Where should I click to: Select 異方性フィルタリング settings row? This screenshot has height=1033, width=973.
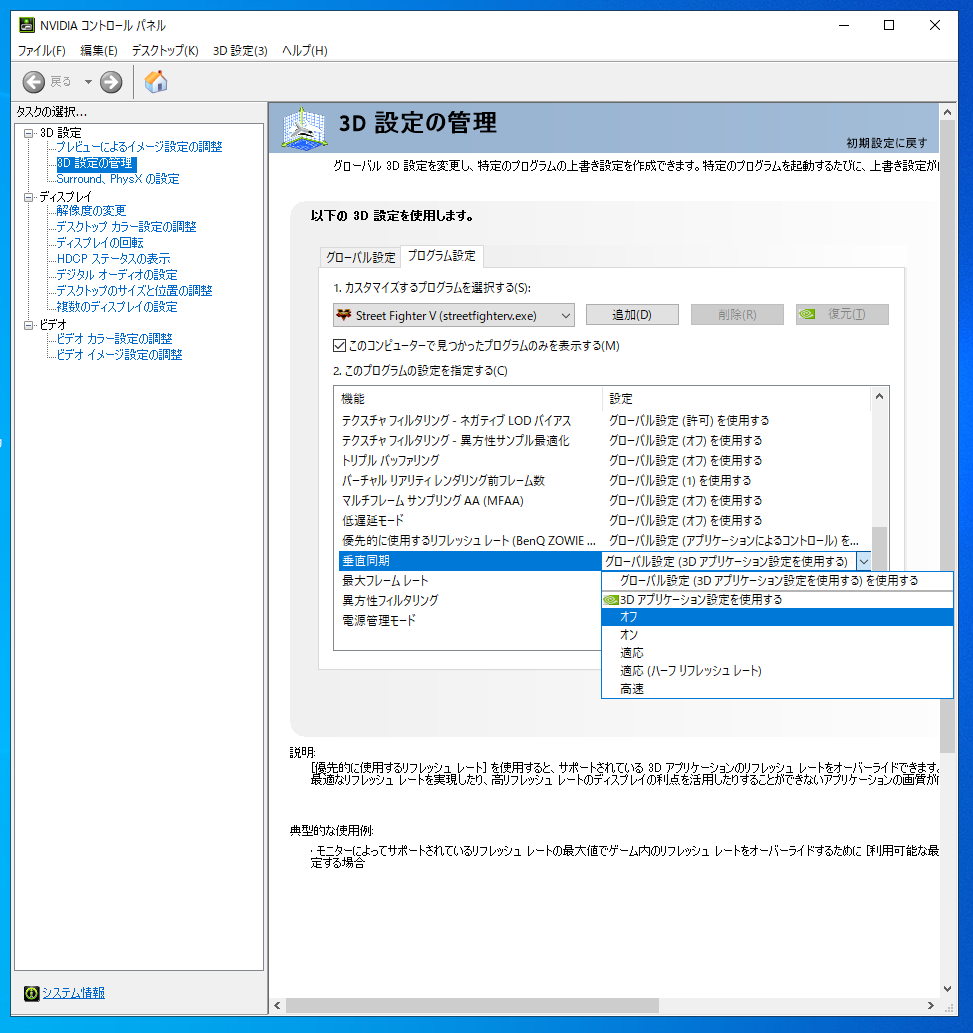(x=469, y=600)
